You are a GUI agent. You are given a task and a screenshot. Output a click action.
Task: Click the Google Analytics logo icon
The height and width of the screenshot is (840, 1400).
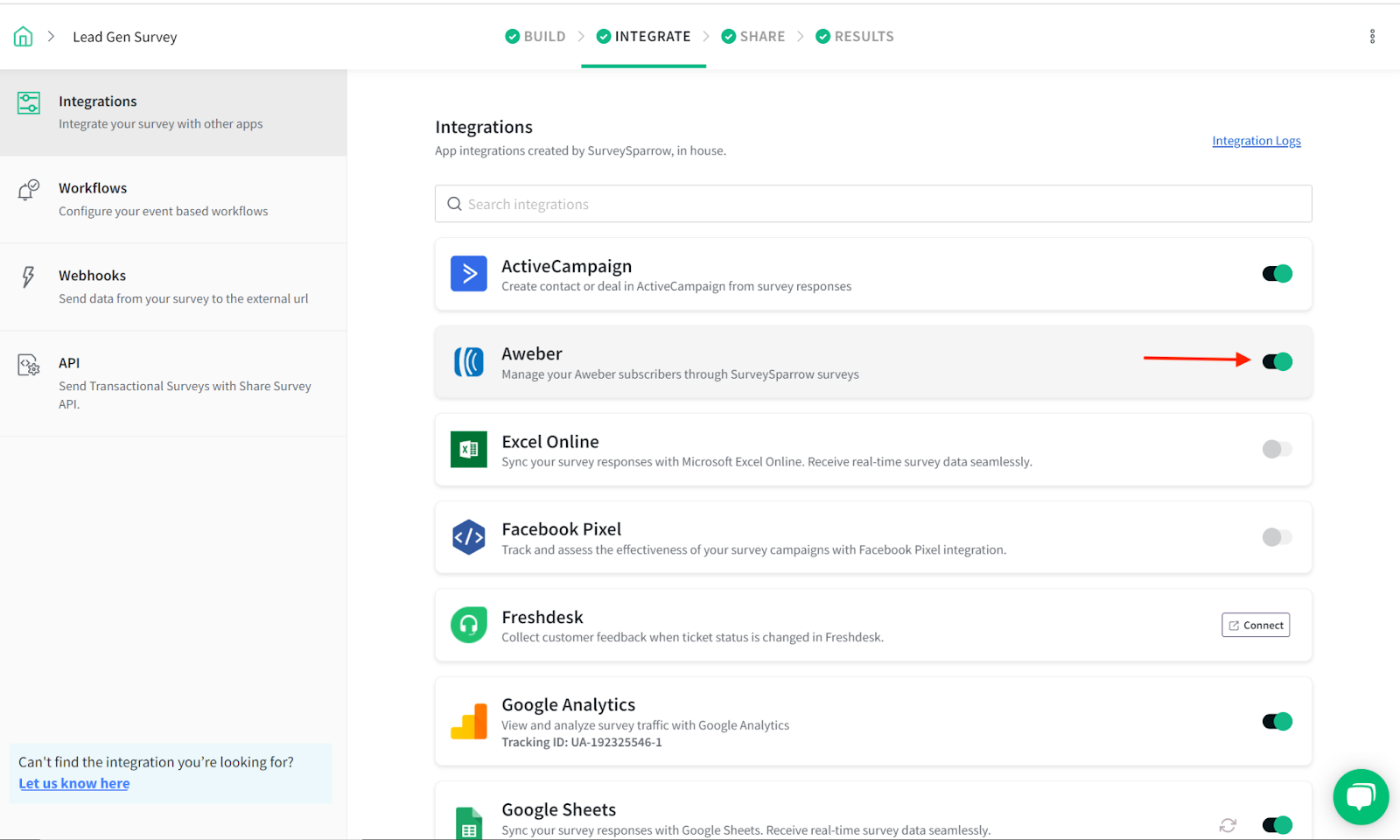coord(469,722)
